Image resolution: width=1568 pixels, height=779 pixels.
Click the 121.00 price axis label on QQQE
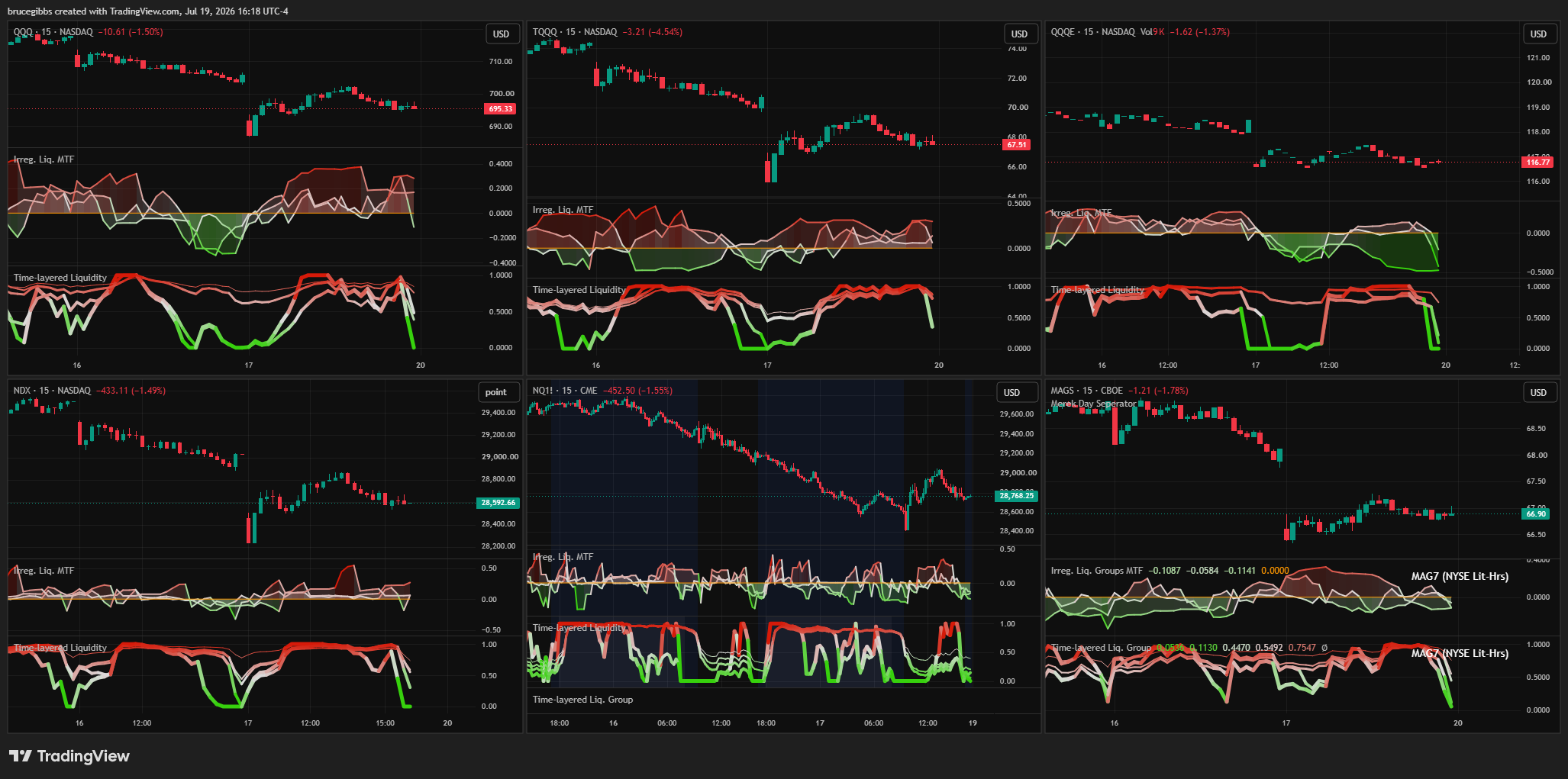(1538, 58)
